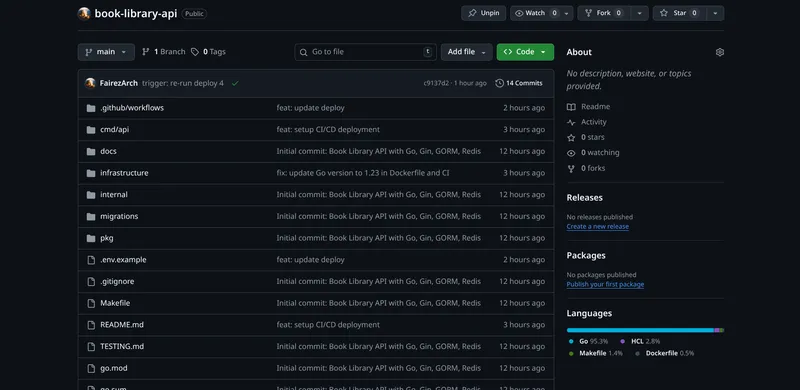Screen dimensions: 800x390
Task: Open the .github/workflows folder
Action: coord(132,108)
